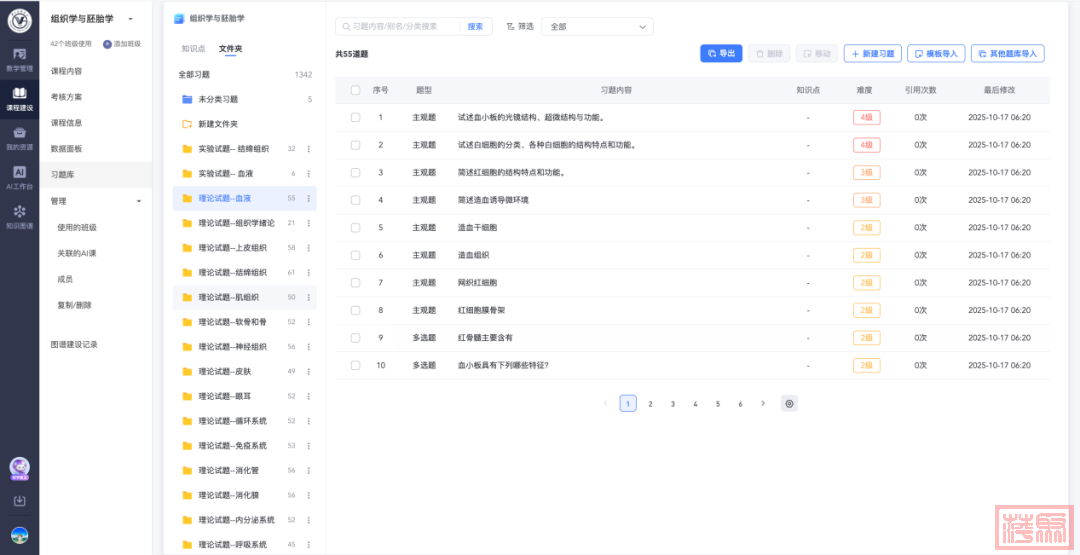Click the AI assistant avatar icon in sidebar
This screenshot has height=555, width=1080.
(x=19, y=467)
